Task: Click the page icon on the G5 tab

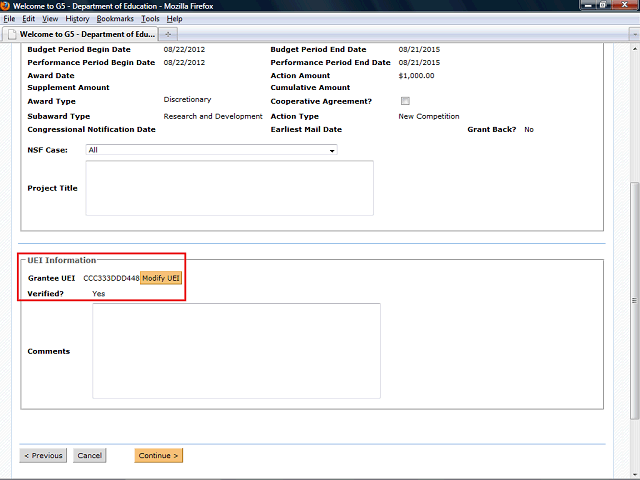Action: [x=11, y=33]
